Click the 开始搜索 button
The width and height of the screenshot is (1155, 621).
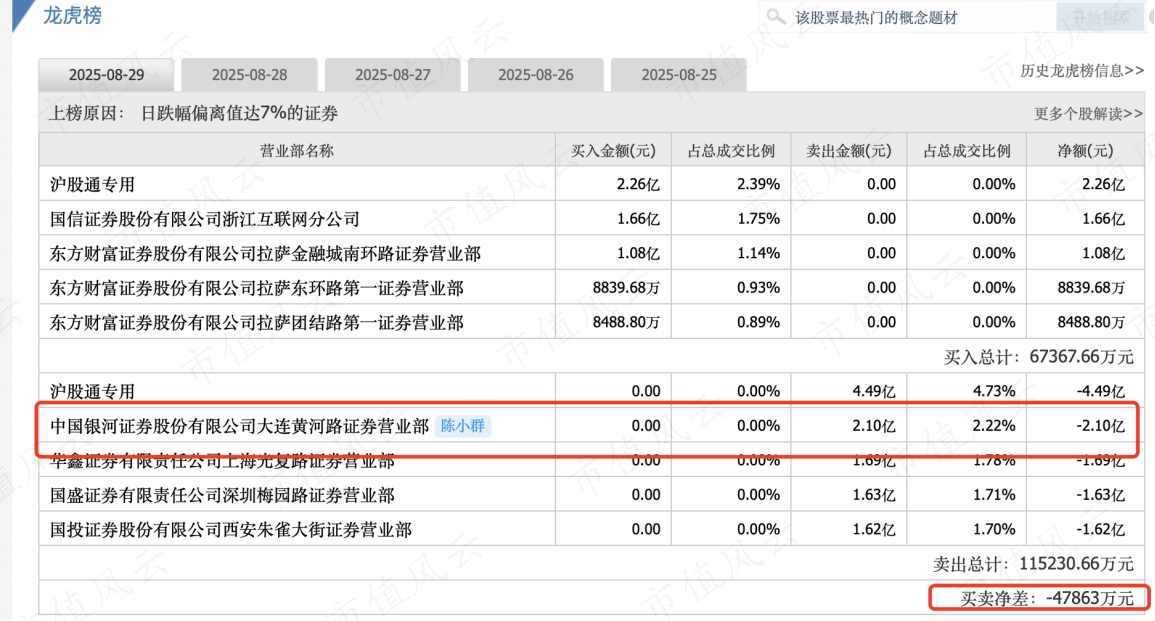click(x=1100, y=17)
